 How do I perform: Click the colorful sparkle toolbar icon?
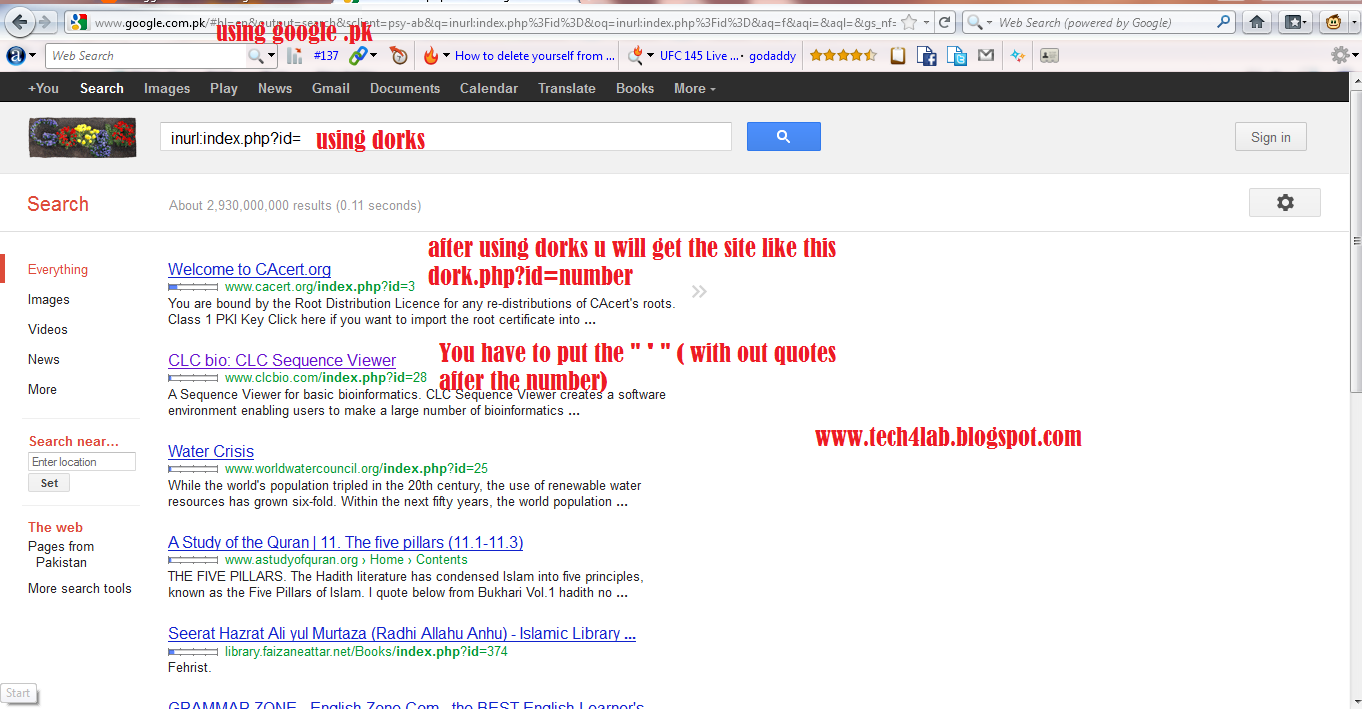click(1017, 56)
